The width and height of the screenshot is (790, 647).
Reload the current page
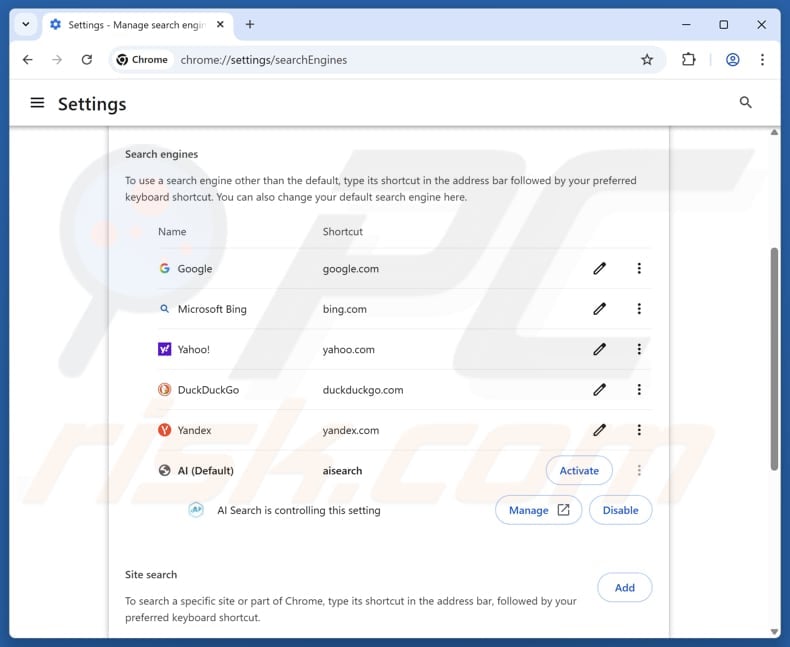87,60
